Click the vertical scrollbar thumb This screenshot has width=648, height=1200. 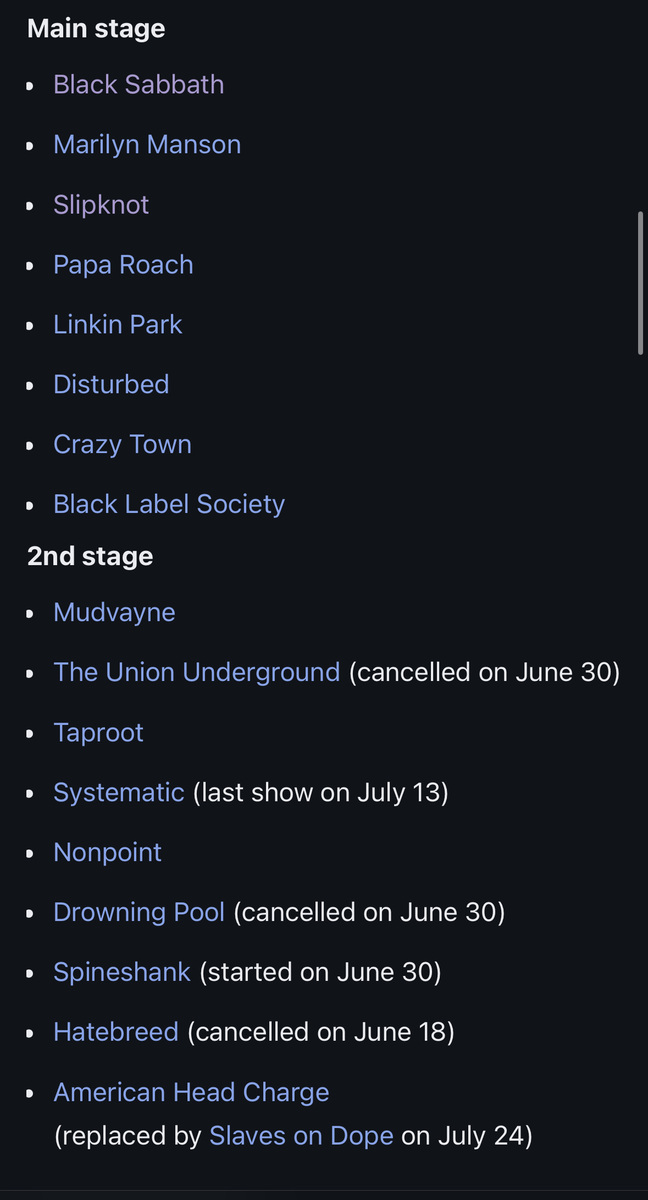640,282
